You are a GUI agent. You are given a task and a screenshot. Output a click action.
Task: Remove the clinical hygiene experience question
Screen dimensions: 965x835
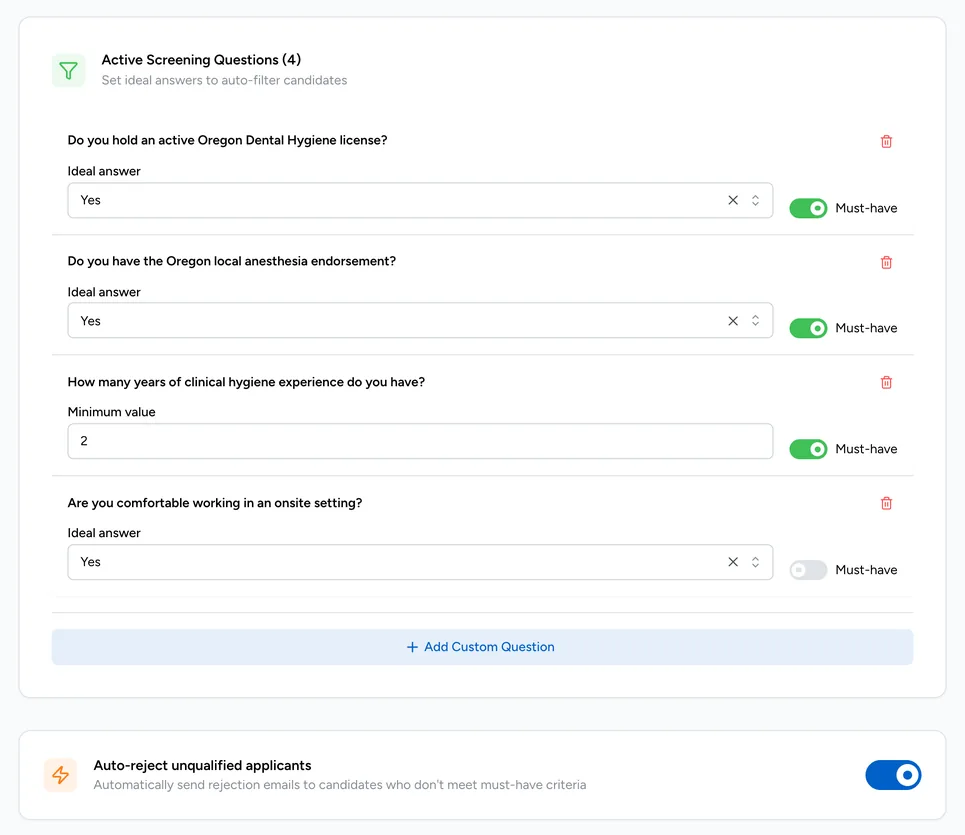(886, 382)
